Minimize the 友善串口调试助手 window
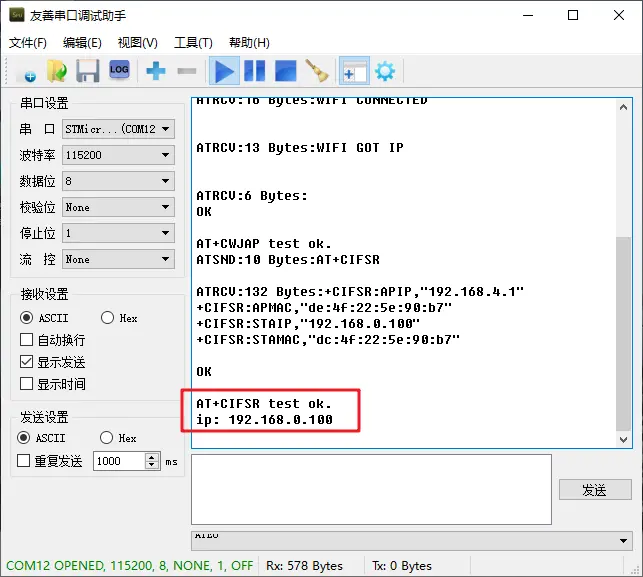Image resolution: width=643 pixels, height=577 pixels. (528, 16)
